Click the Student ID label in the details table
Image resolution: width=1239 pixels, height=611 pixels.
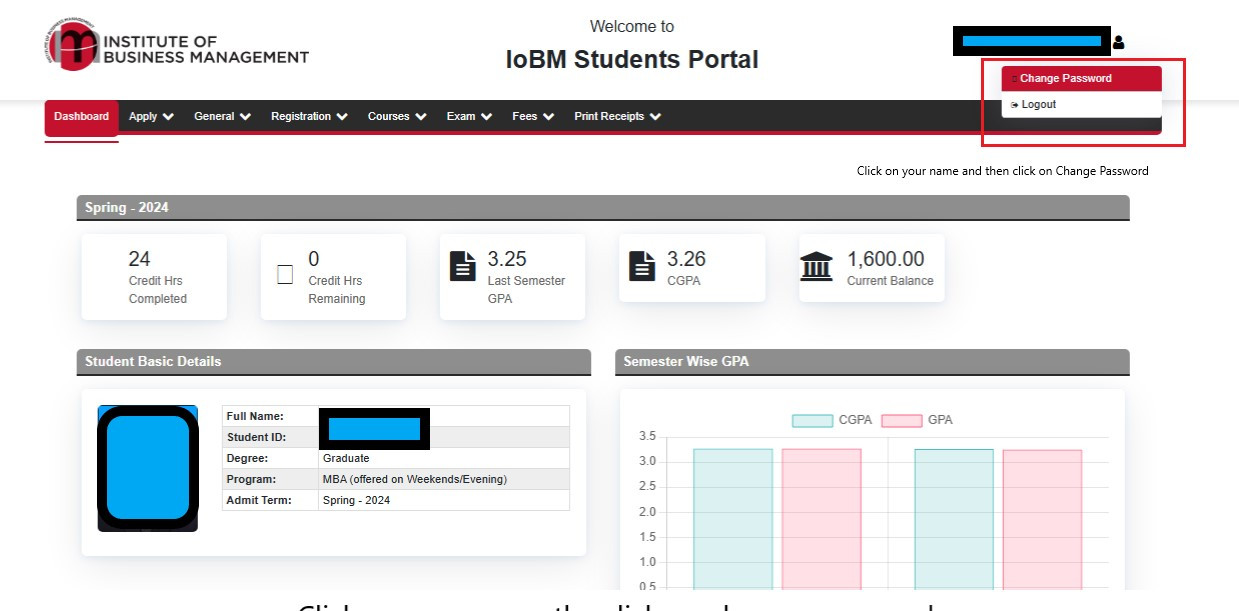coord(257,438)
